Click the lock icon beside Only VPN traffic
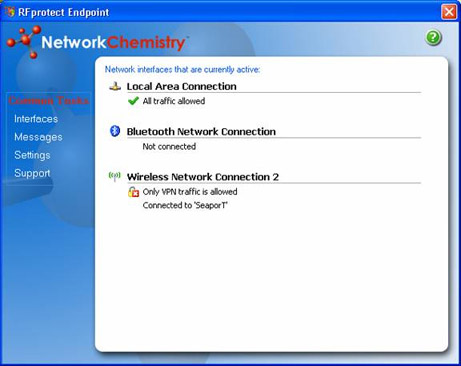 click(133, 192)
